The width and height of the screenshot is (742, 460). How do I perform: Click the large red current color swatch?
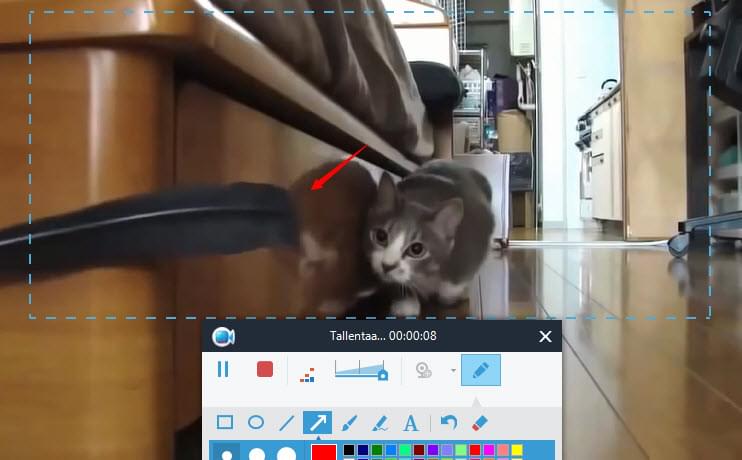pyautogui.click(x=323, y=453)
